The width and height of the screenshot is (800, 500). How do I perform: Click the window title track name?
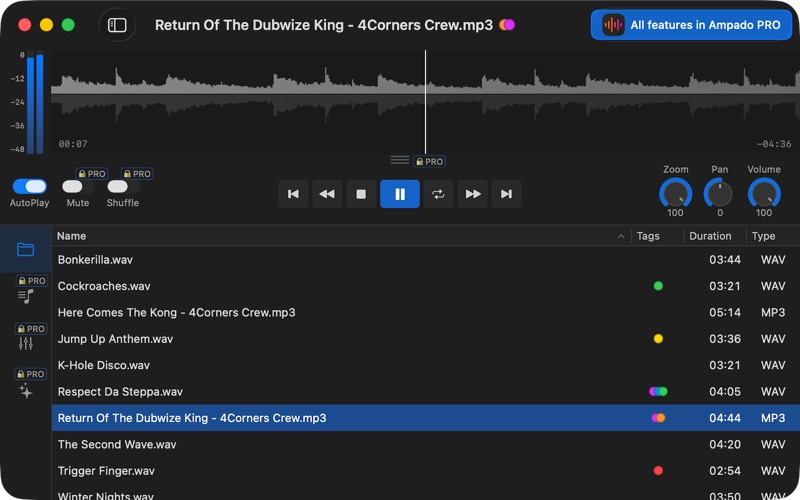[324, 25]
